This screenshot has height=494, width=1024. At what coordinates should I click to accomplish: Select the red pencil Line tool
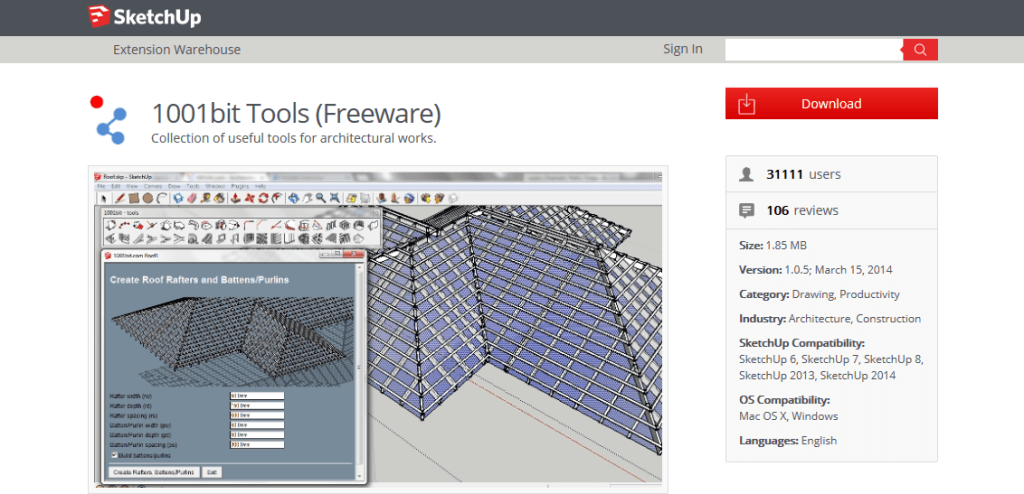[120, 198]
